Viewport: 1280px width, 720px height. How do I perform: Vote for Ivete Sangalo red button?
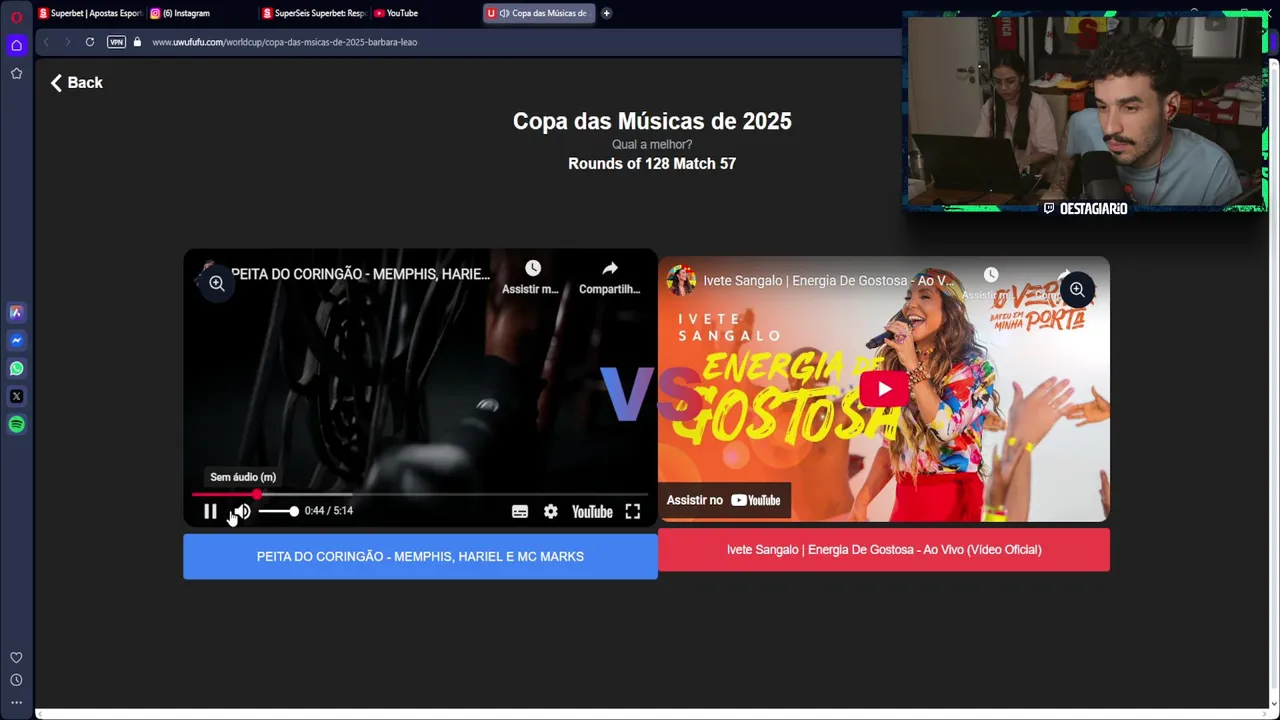click(884, 549)
